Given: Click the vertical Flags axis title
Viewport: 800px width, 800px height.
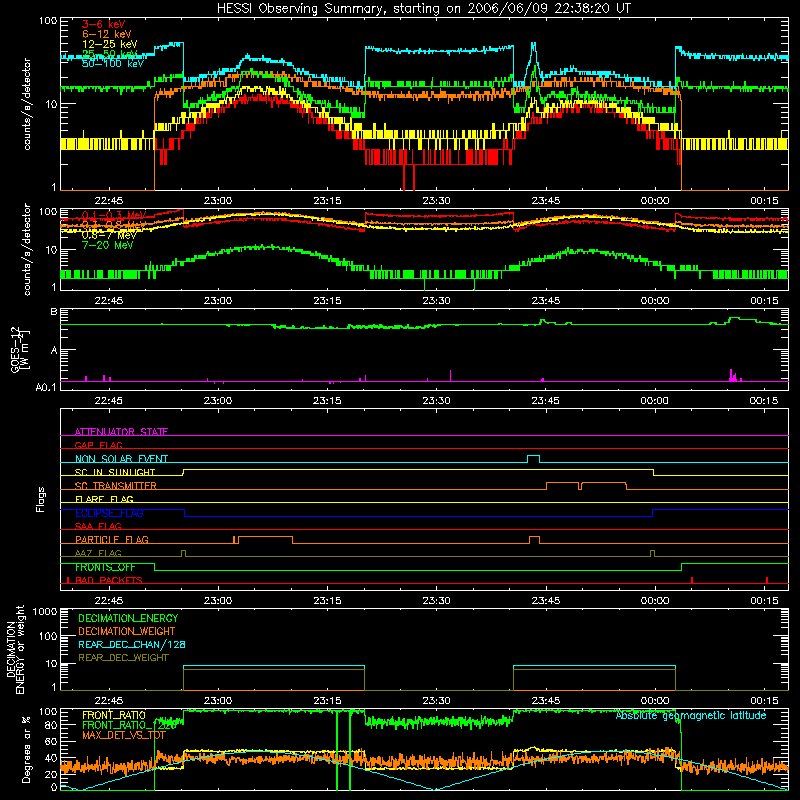Looking at the screenshot, I should (41, 499).
